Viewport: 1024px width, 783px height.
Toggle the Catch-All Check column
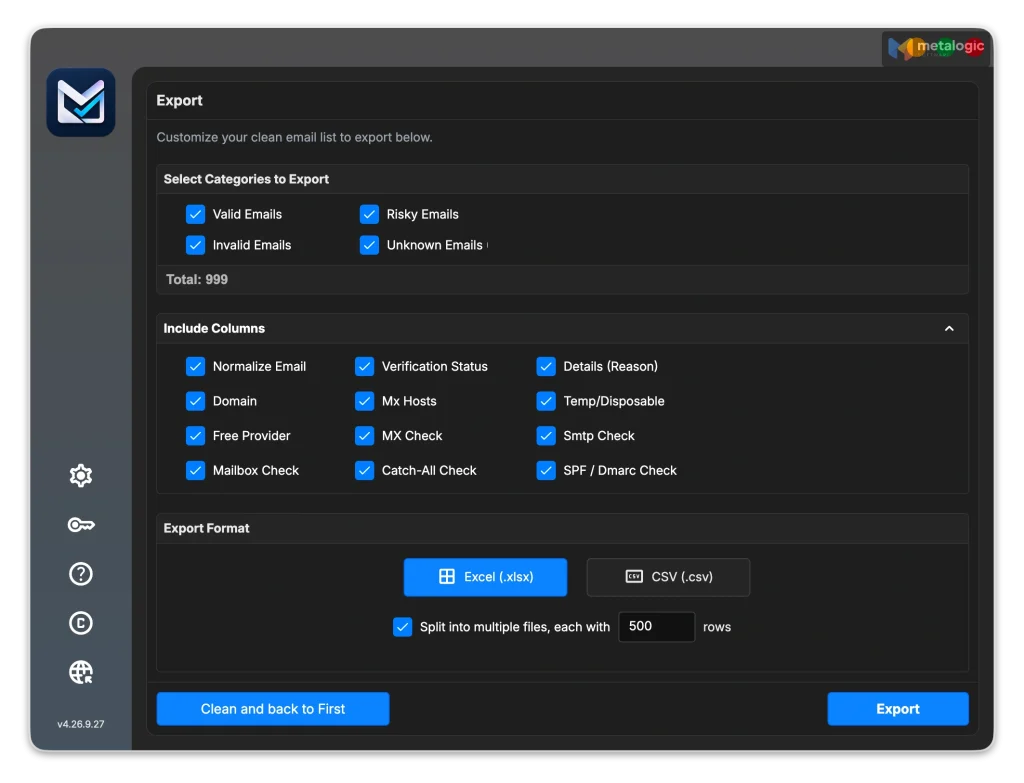pyautogui.click(x=364, y=470)
